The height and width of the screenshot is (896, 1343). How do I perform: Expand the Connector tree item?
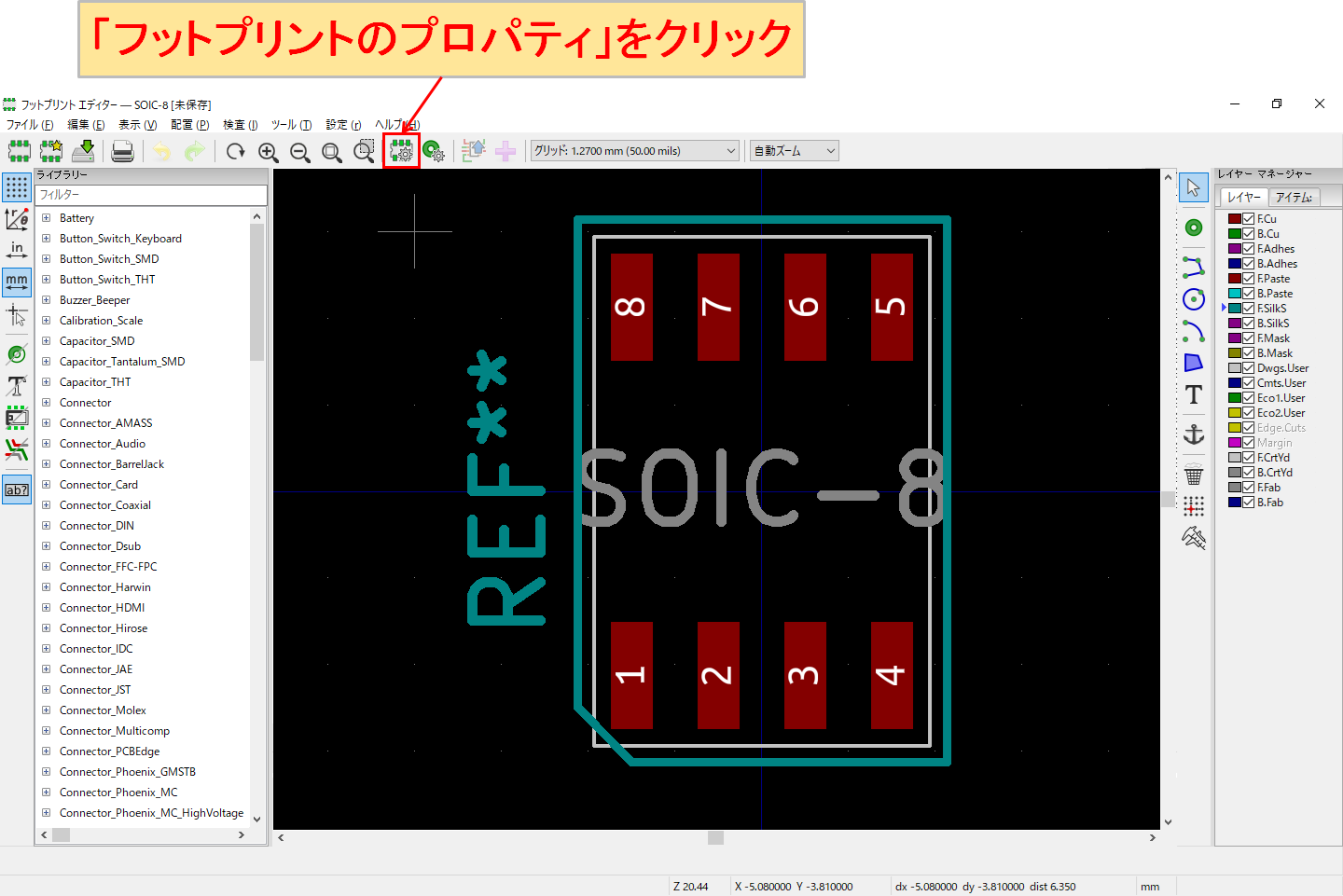click(x=46, y=402)
